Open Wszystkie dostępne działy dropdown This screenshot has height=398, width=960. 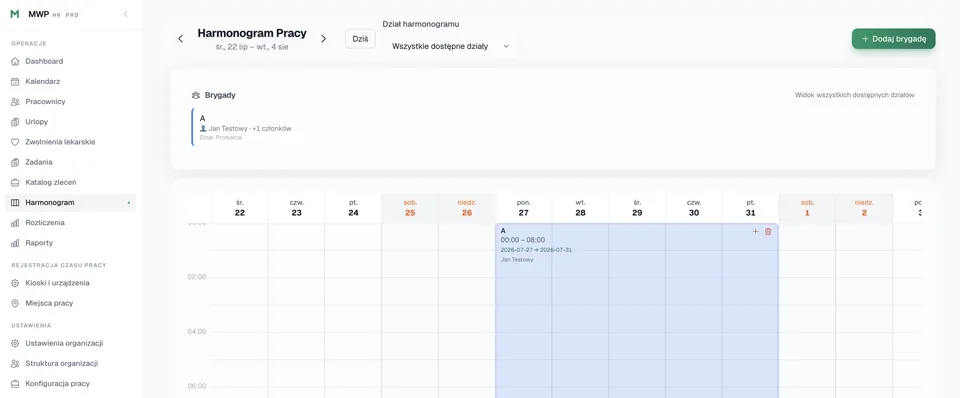coord(450,46)
